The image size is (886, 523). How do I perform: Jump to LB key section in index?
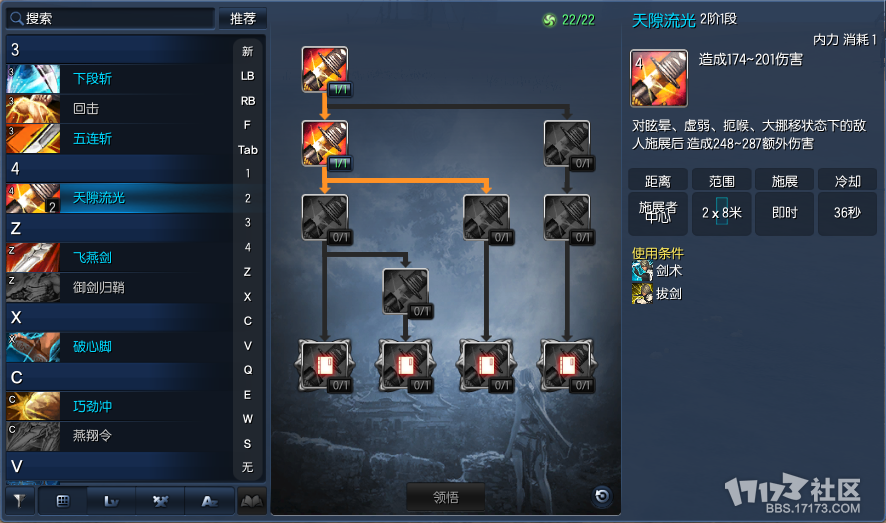[247, 76]
